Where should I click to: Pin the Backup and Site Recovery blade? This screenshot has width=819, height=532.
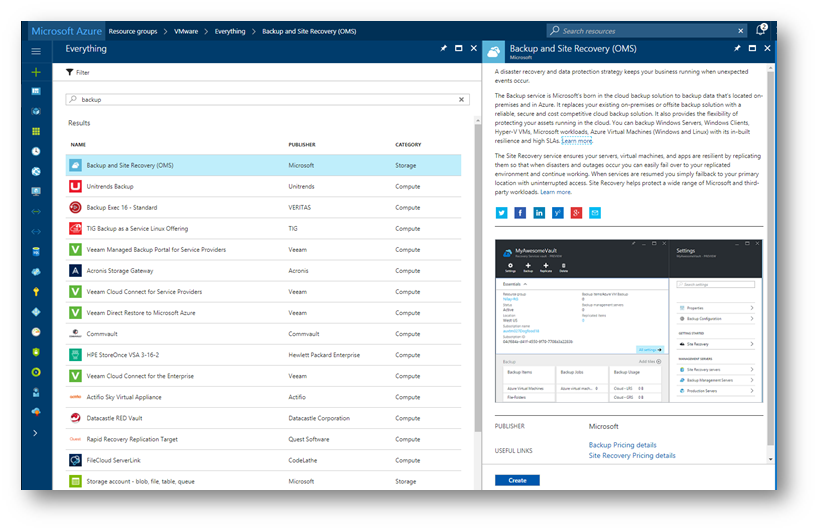[x=737, y=48]
